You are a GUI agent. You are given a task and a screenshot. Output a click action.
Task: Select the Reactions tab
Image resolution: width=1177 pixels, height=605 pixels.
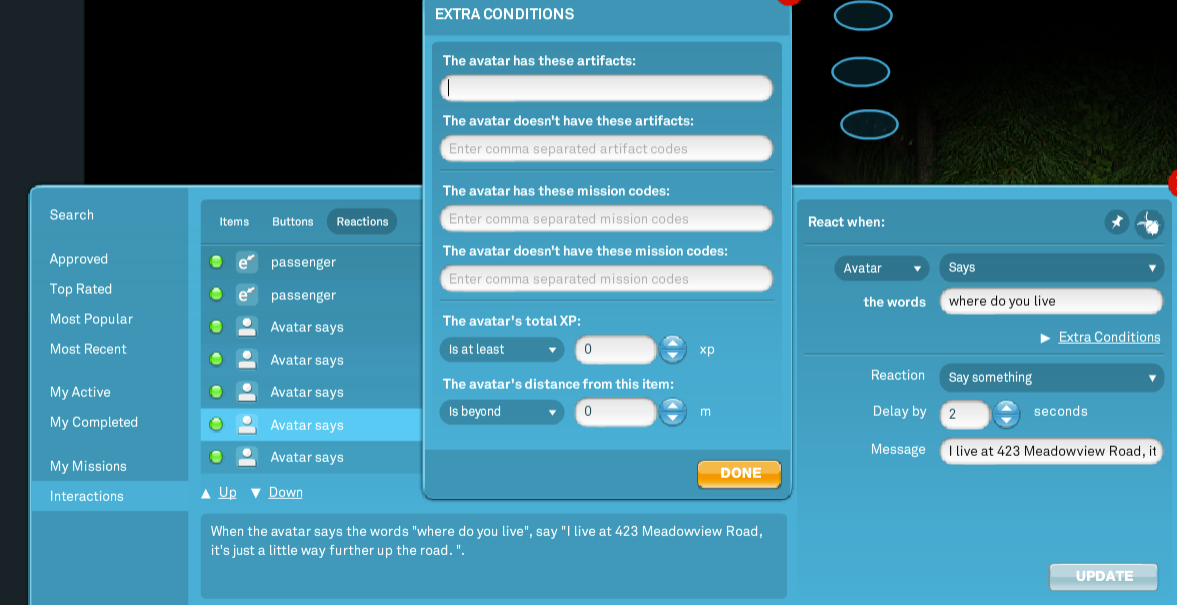click(362, 221)
